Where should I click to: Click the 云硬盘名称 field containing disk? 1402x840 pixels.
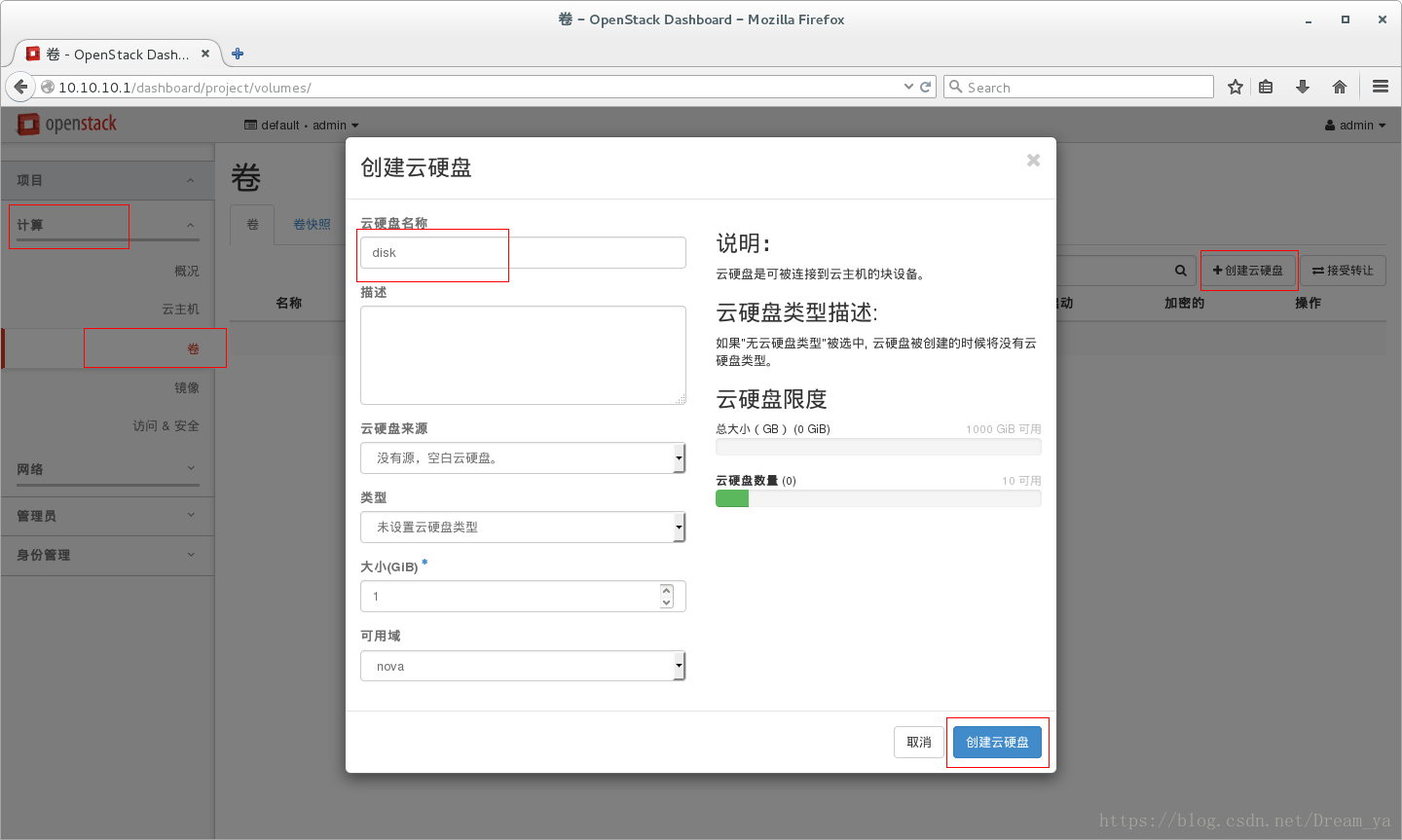tap(523, 252)
